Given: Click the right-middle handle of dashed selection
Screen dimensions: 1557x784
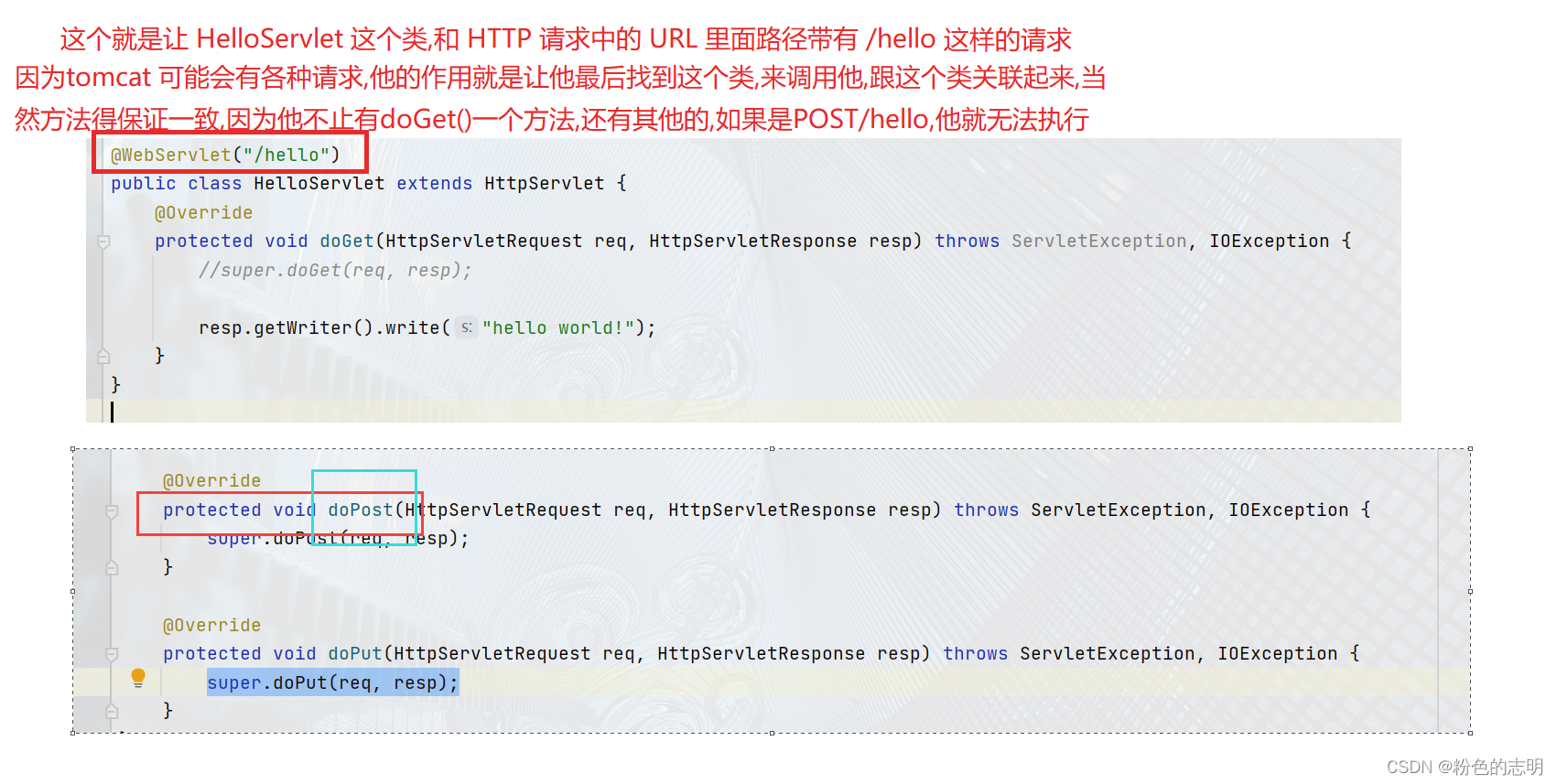Looking at the screenshot, I should click(1470, 591).
